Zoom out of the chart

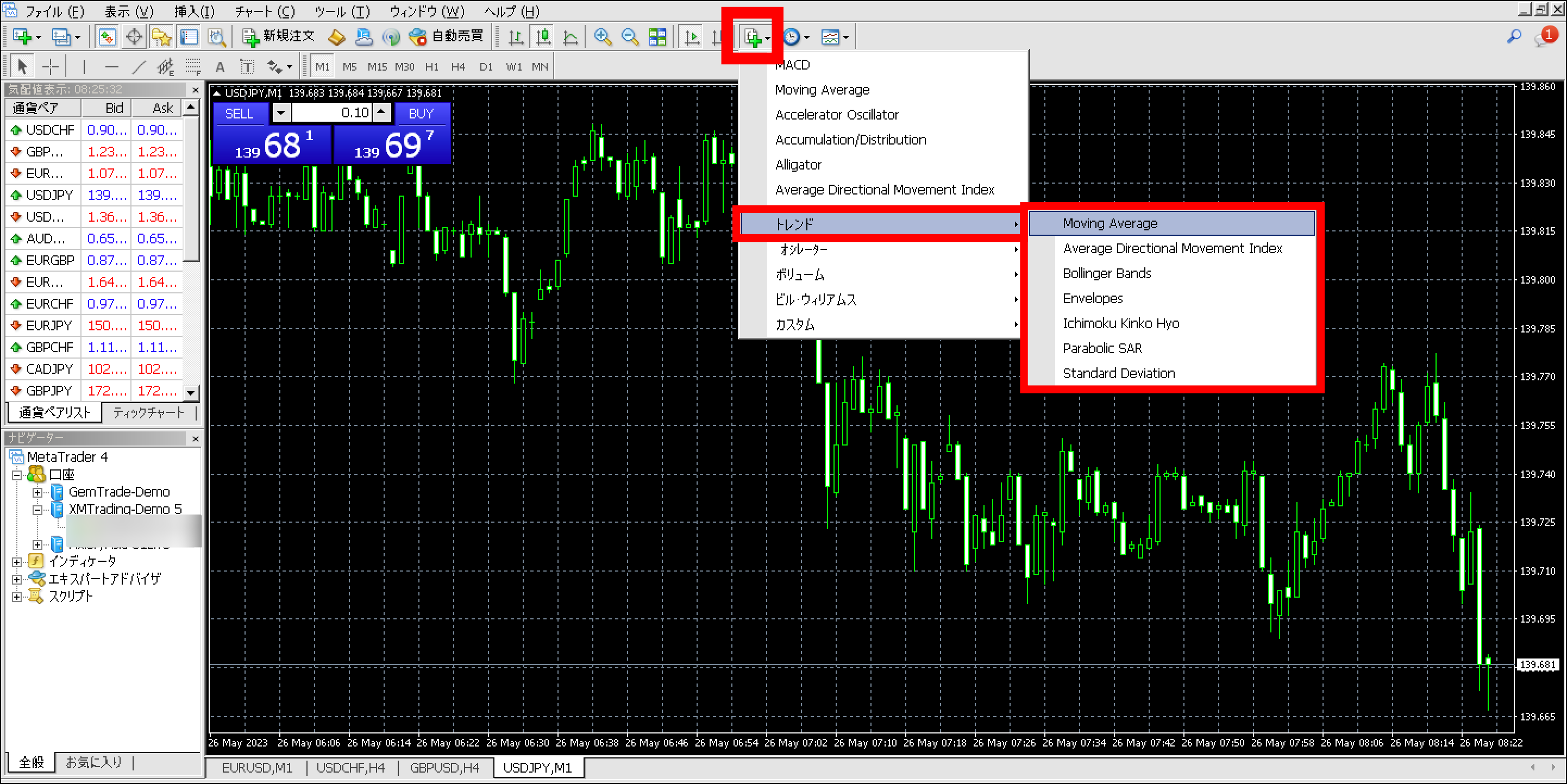pyautogui.click(x=630, y=36)
